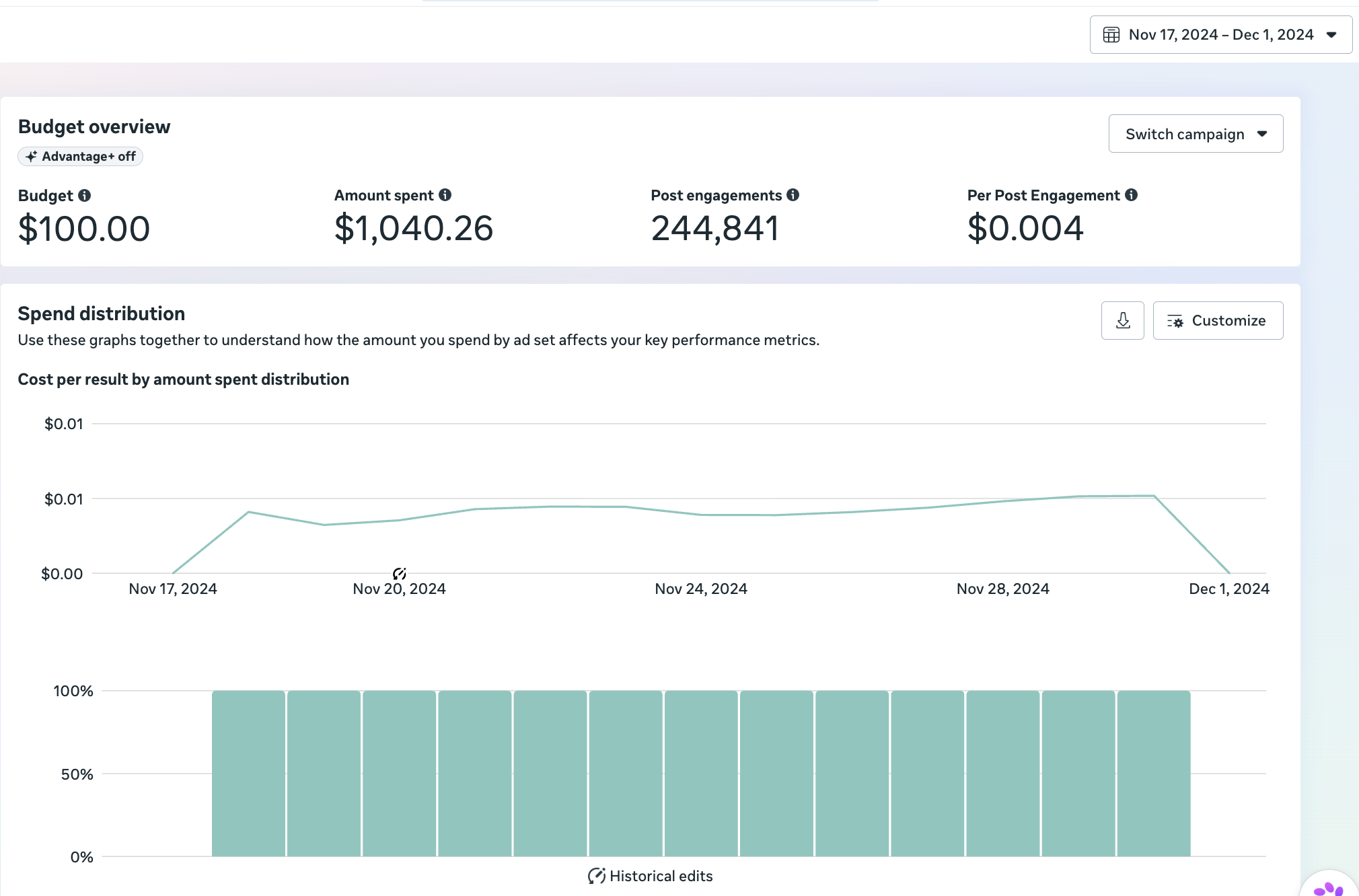Click the Nov 28, 2024 axis label

[x=1002, y=589]
